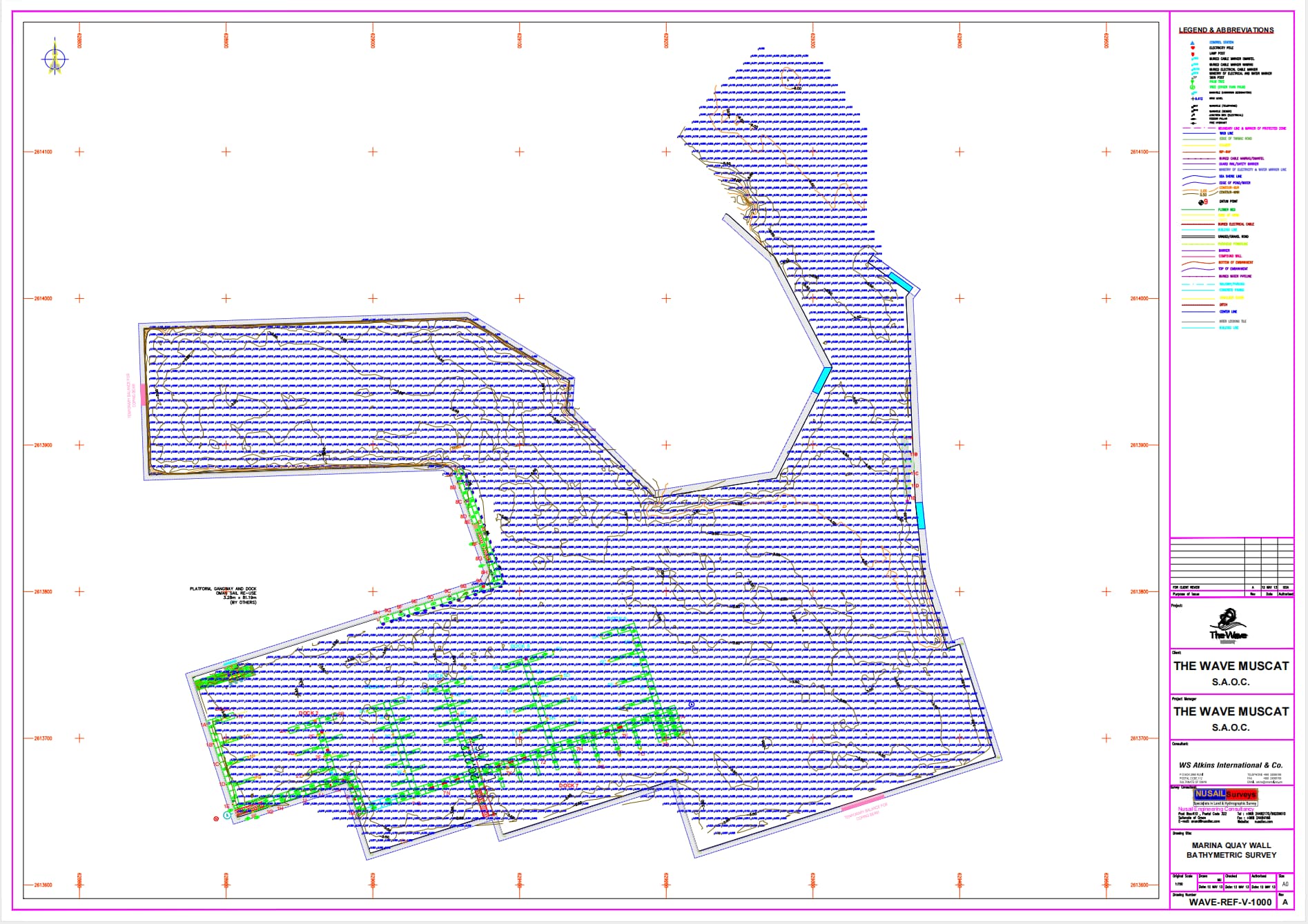Click the LEGEND & ABBREVIATIONS heading
This screenshot has height=924, width=1308.
[1226, 30]
